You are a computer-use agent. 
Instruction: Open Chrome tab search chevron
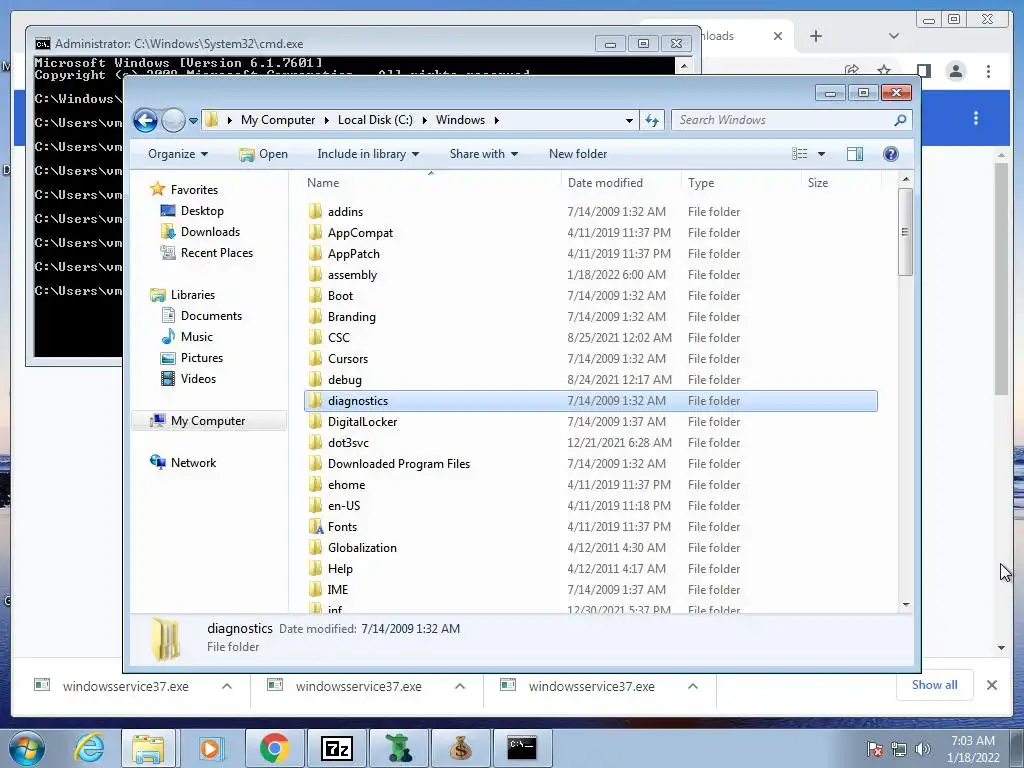point(894,36)
